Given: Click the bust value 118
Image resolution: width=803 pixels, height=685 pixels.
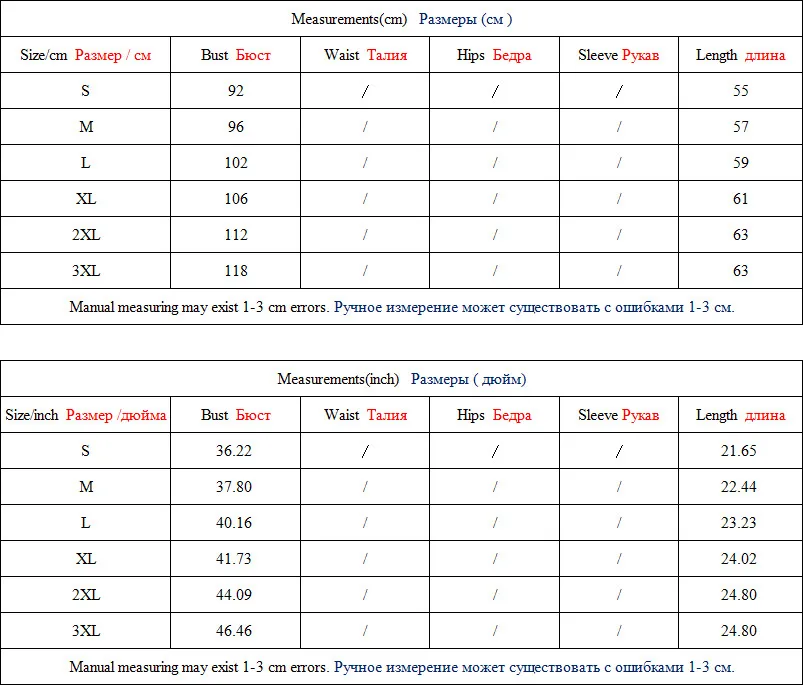Looking at the screenshot, I should tap(236, 270).
